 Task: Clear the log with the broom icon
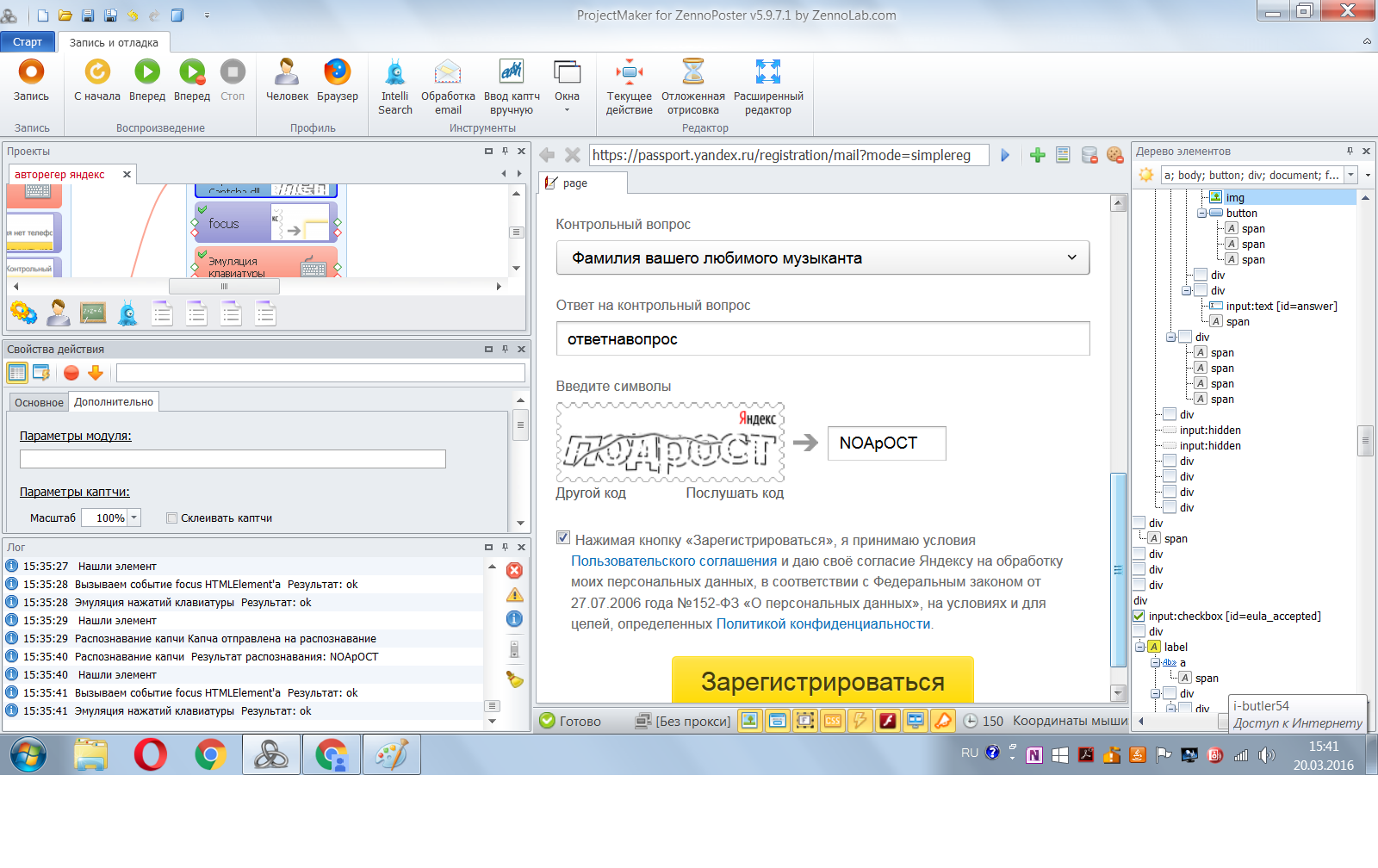(514, 679)
